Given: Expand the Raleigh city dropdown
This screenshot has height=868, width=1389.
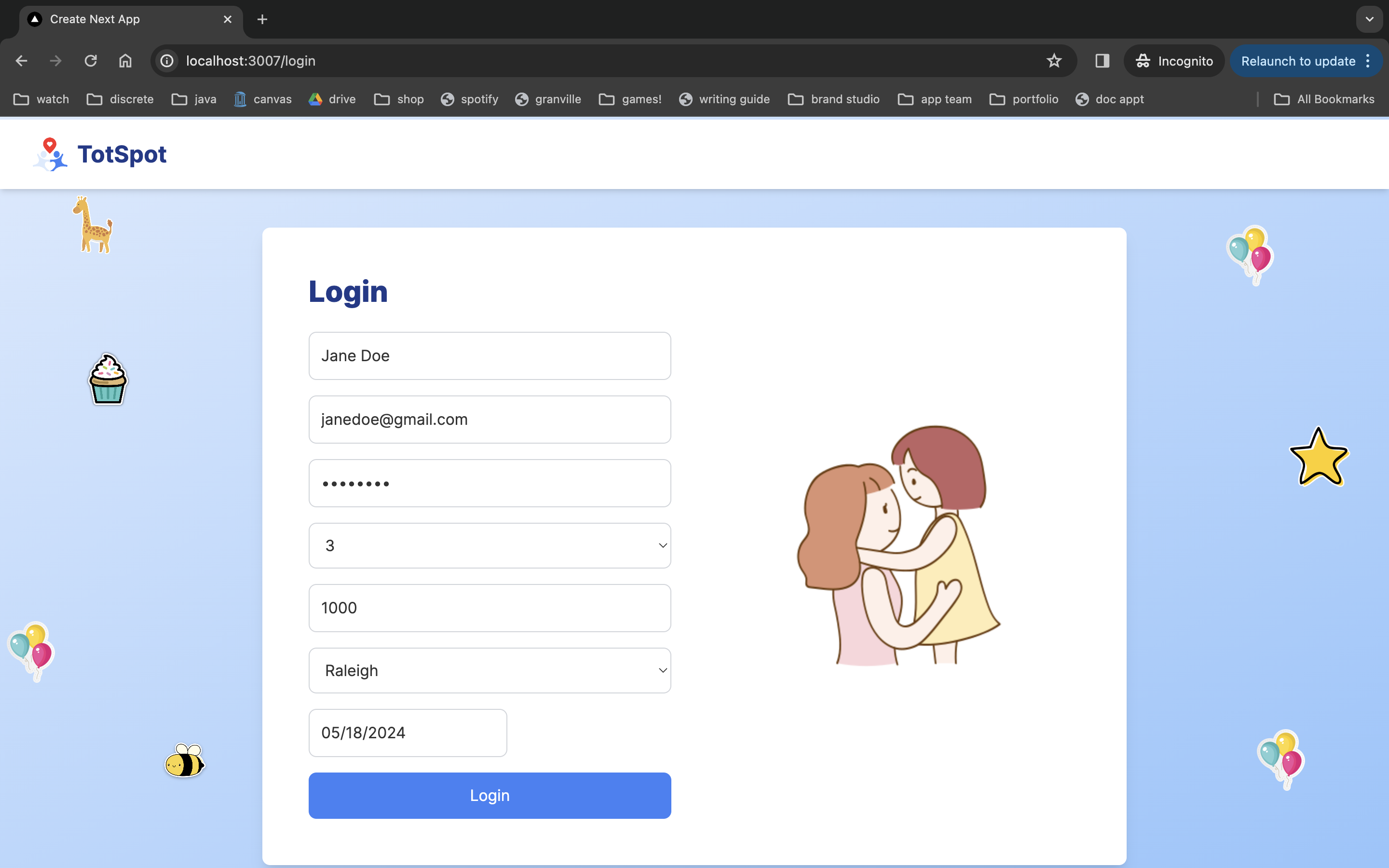Looking at the screenshot, I should click(490, 670).
